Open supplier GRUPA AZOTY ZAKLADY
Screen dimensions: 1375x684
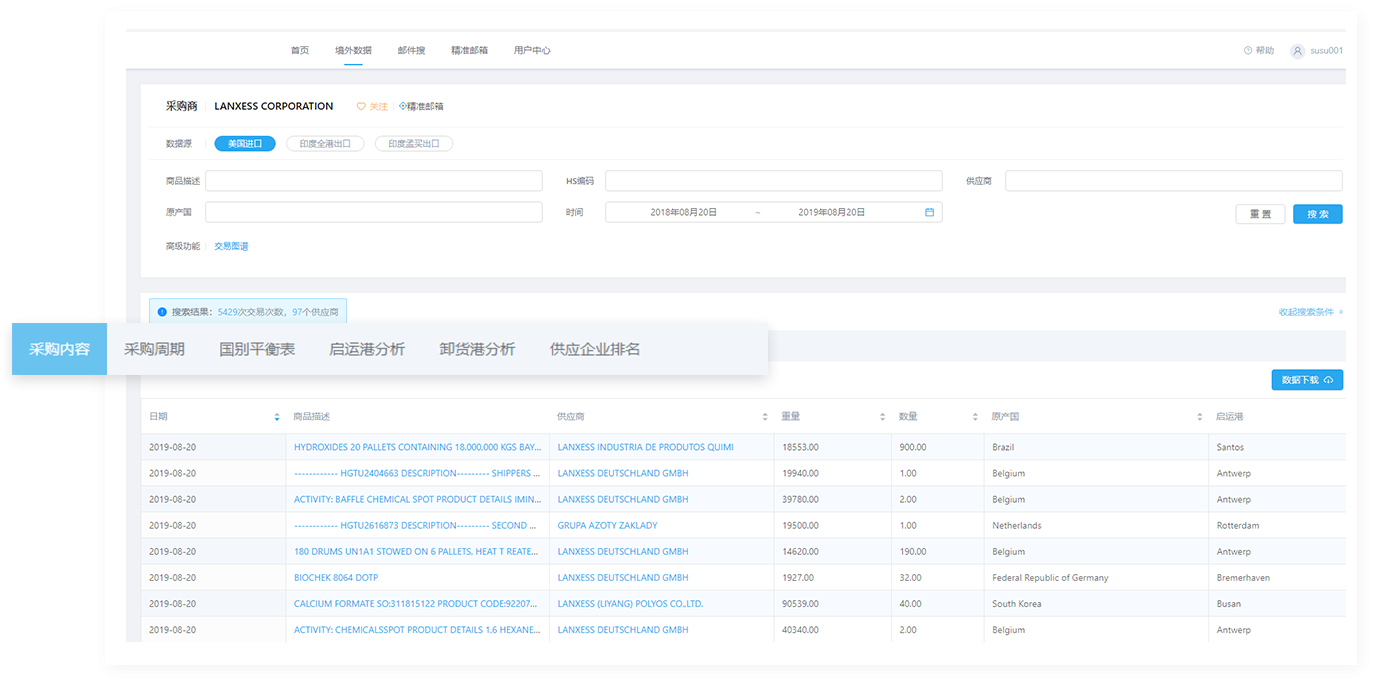pos(608,525)
